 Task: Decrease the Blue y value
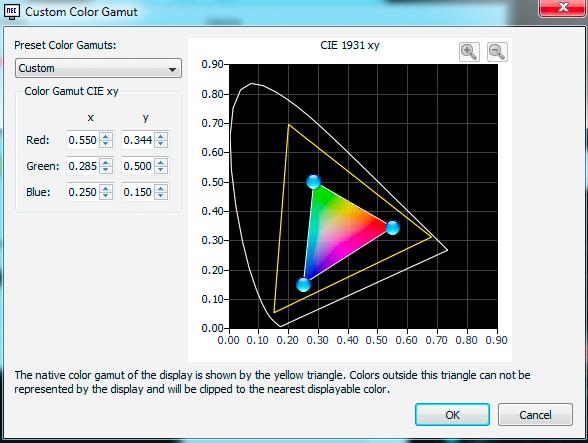click(x=161, y=196)
